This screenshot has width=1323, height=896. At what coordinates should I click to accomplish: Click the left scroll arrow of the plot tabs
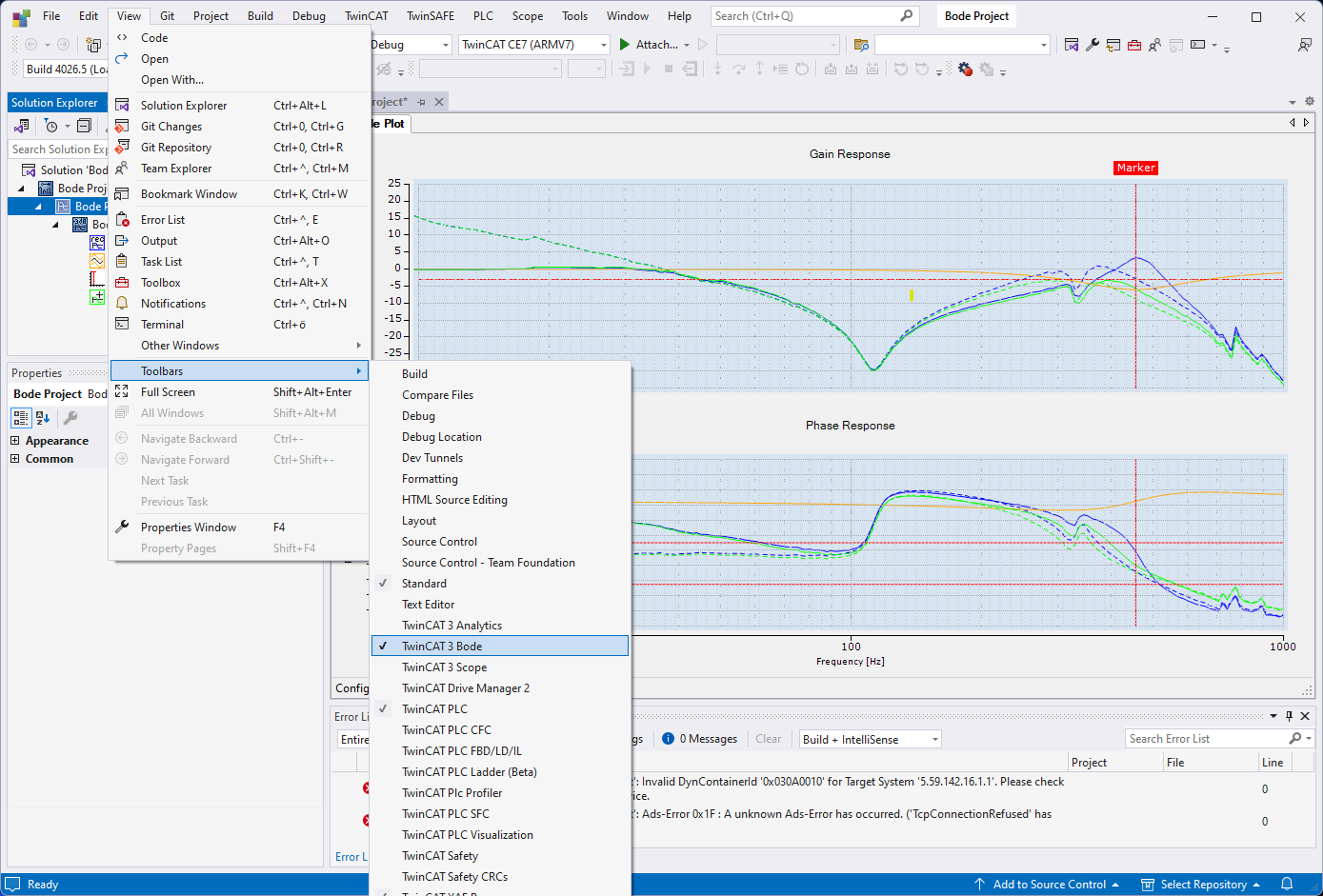[x=1293, y=123]
